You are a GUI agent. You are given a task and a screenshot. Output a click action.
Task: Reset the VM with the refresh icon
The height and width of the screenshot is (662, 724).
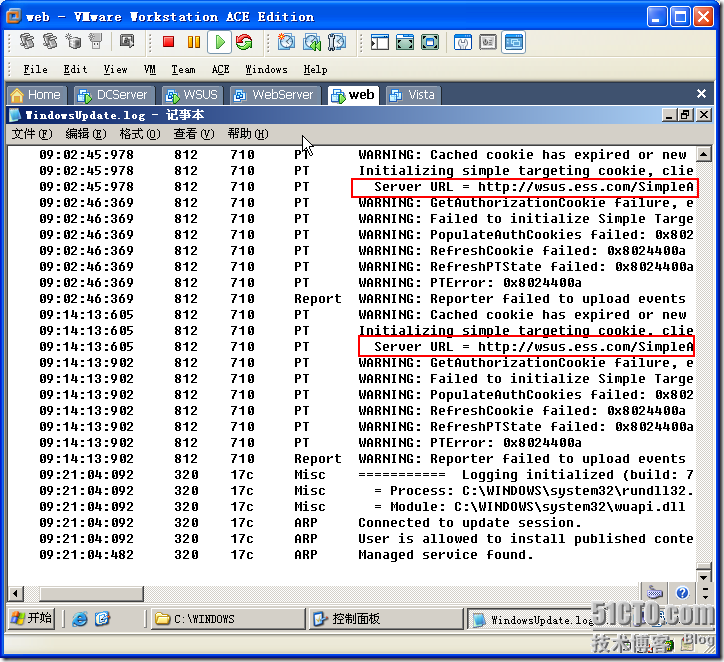pyautogui.click(x=244, y=42)
